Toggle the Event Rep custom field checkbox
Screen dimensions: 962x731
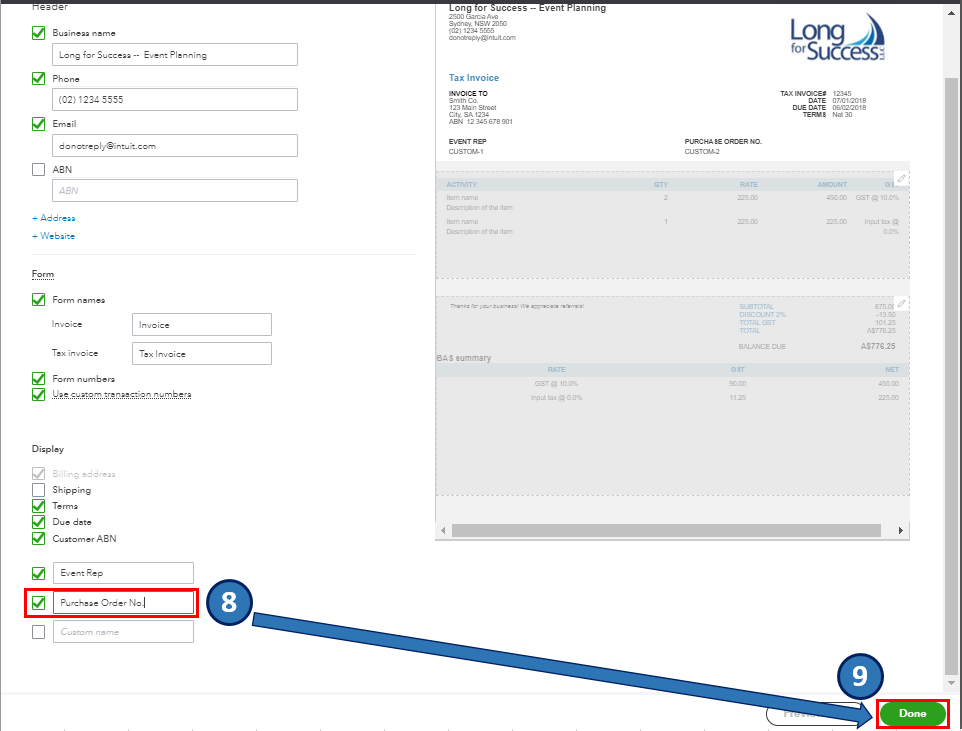[x=39, y=573]
